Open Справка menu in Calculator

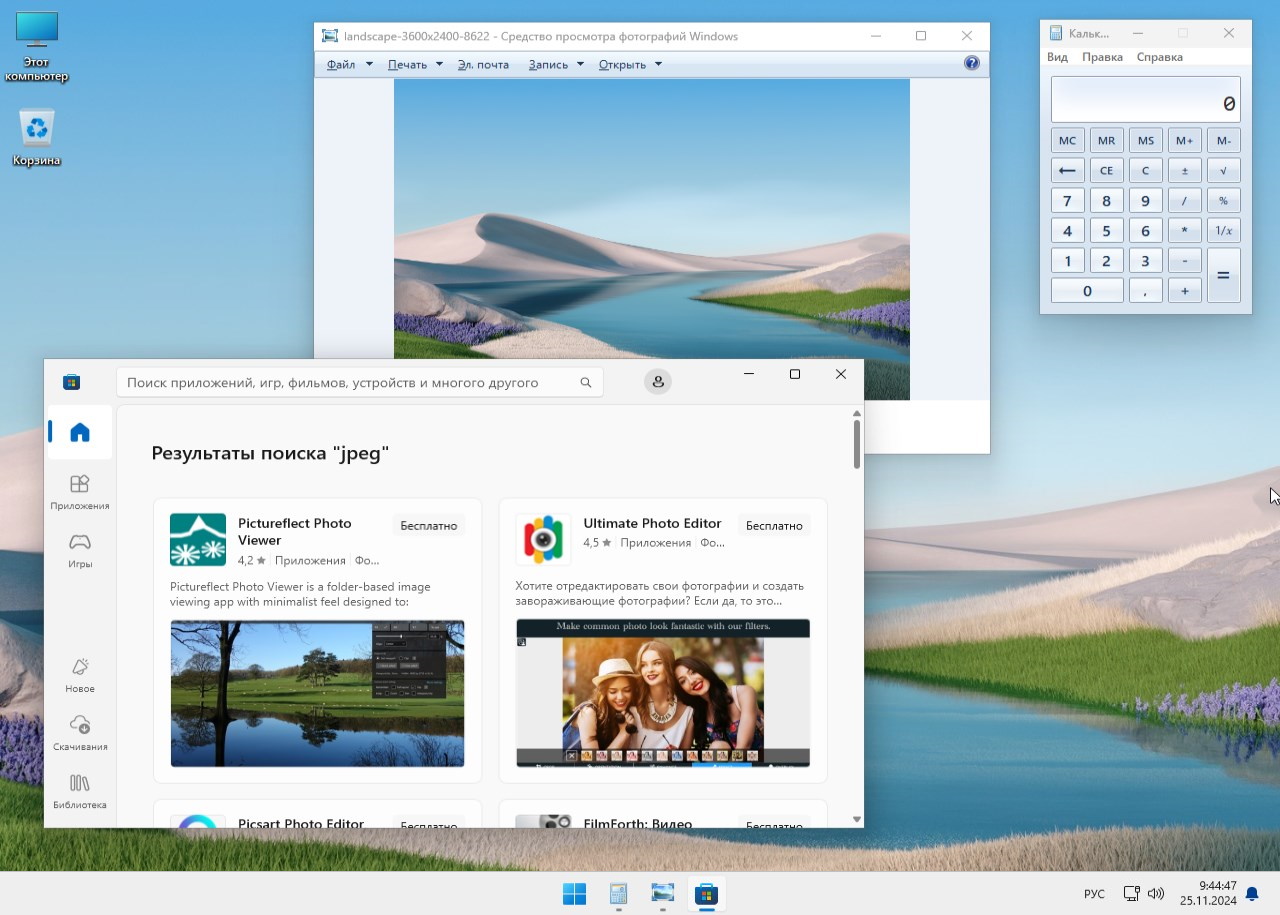click(x=1159, y=57)
